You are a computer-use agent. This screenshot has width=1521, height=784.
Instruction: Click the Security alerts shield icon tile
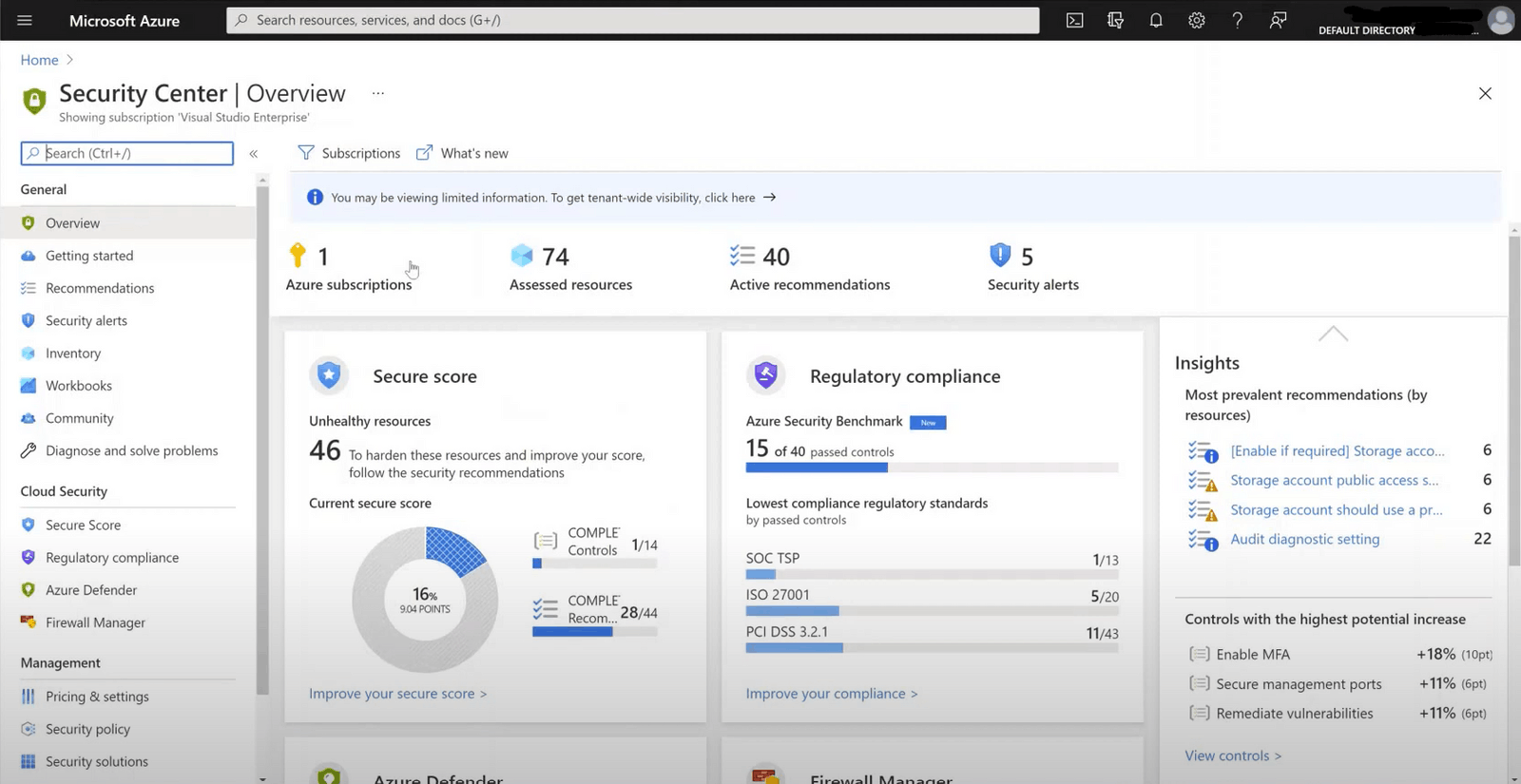tap(1000, 256)
